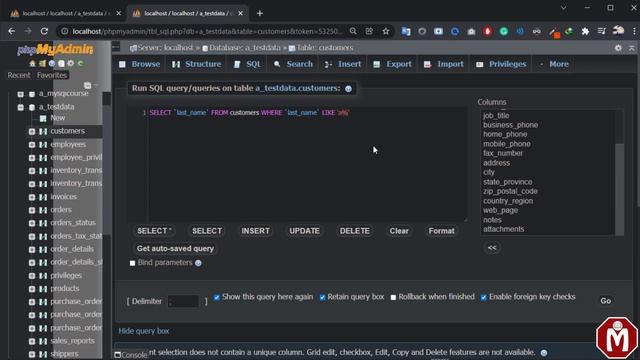Click the green log out icon in navigation panel
640x360 pixels.
tap(42, 63)
